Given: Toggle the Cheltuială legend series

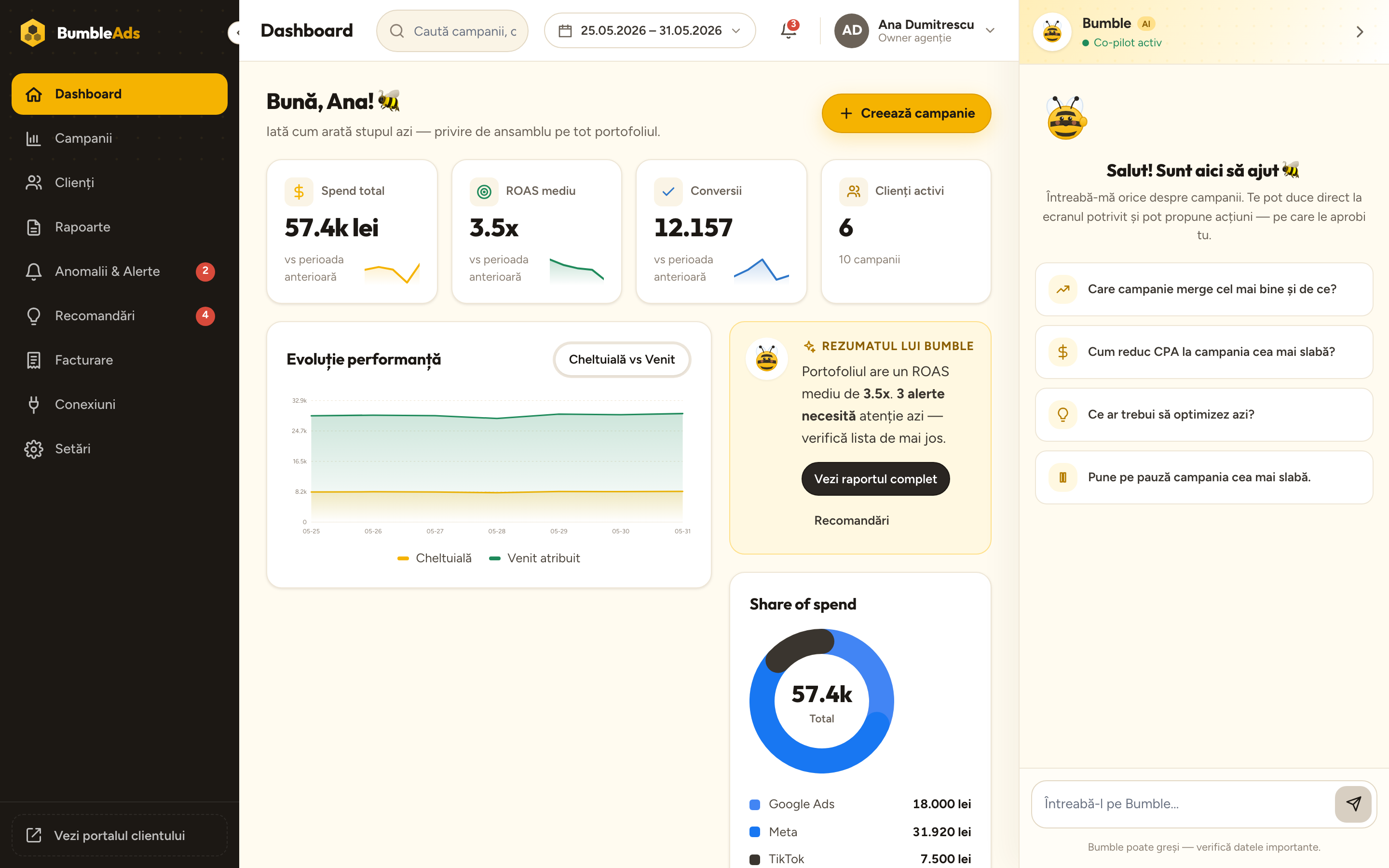Looking at the screenshot, I should click(435, 558).
